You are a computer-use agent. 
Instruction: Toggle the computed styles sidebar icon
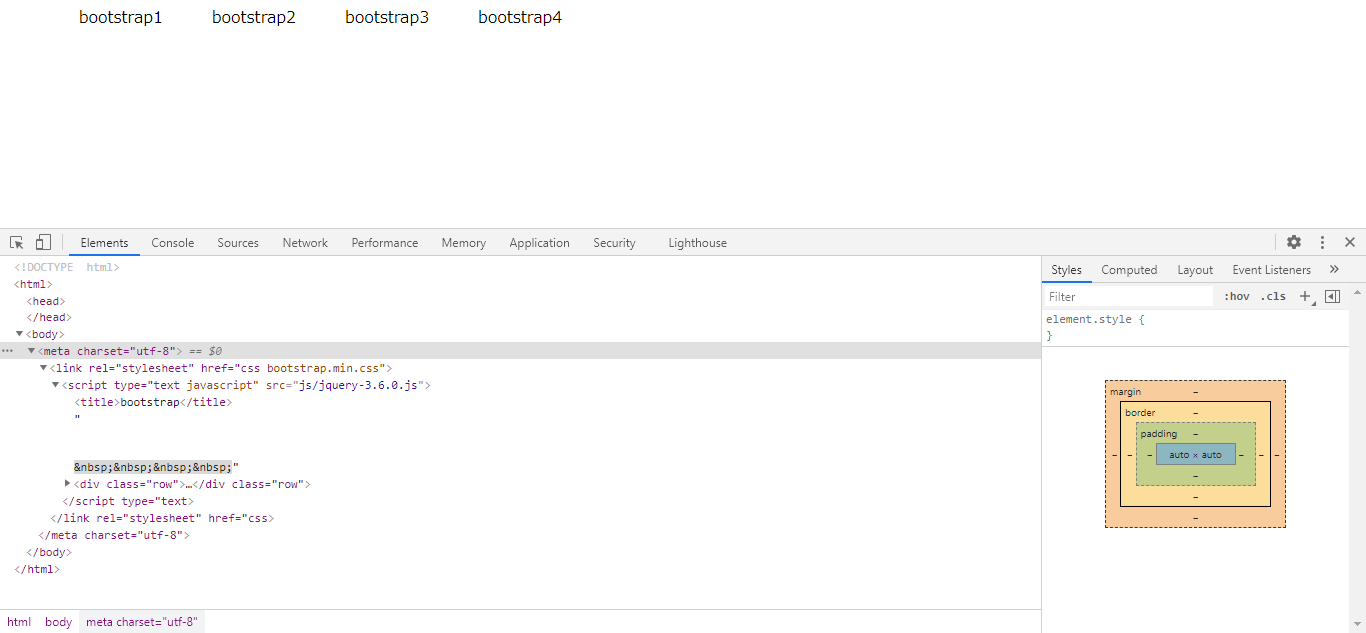pos(1332,296)
